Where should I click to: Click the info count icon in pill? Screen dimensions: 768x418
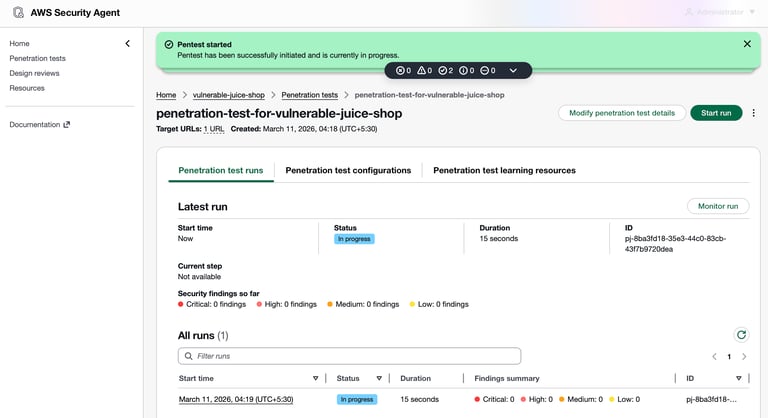pos(467,71)
